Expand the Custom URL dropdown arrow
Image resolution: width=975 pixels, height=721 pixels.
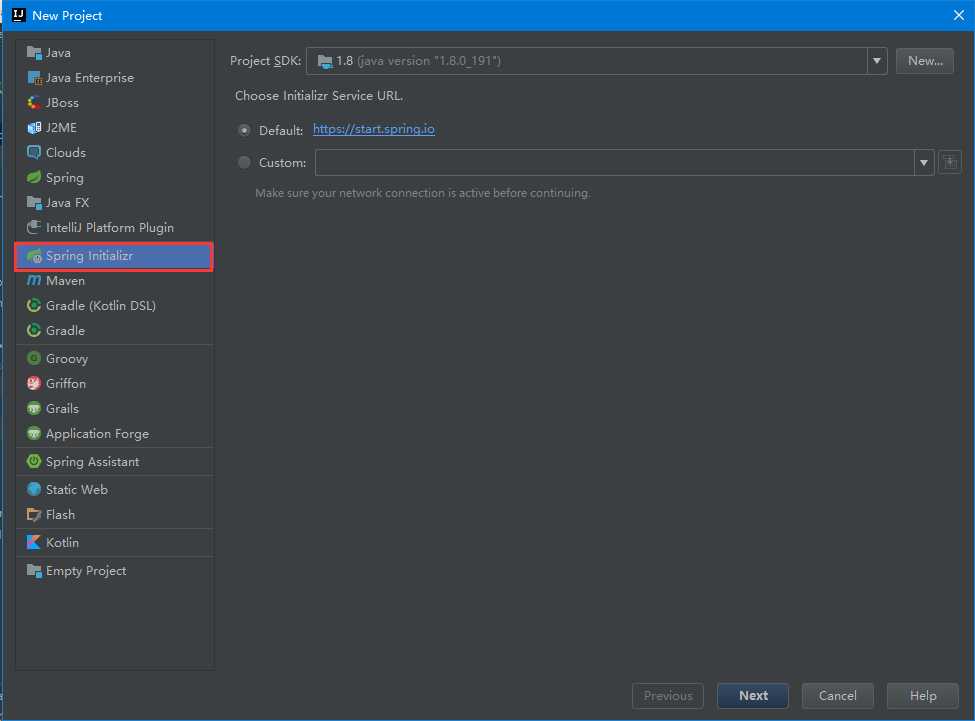tap(924, 163)
